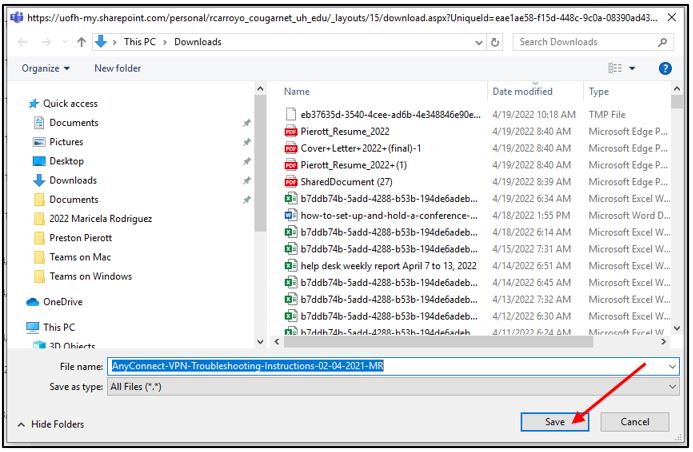This screenshot has height=452, width=693.
Task: Click the Search Downloads field
Action: [x=583, y=42]
